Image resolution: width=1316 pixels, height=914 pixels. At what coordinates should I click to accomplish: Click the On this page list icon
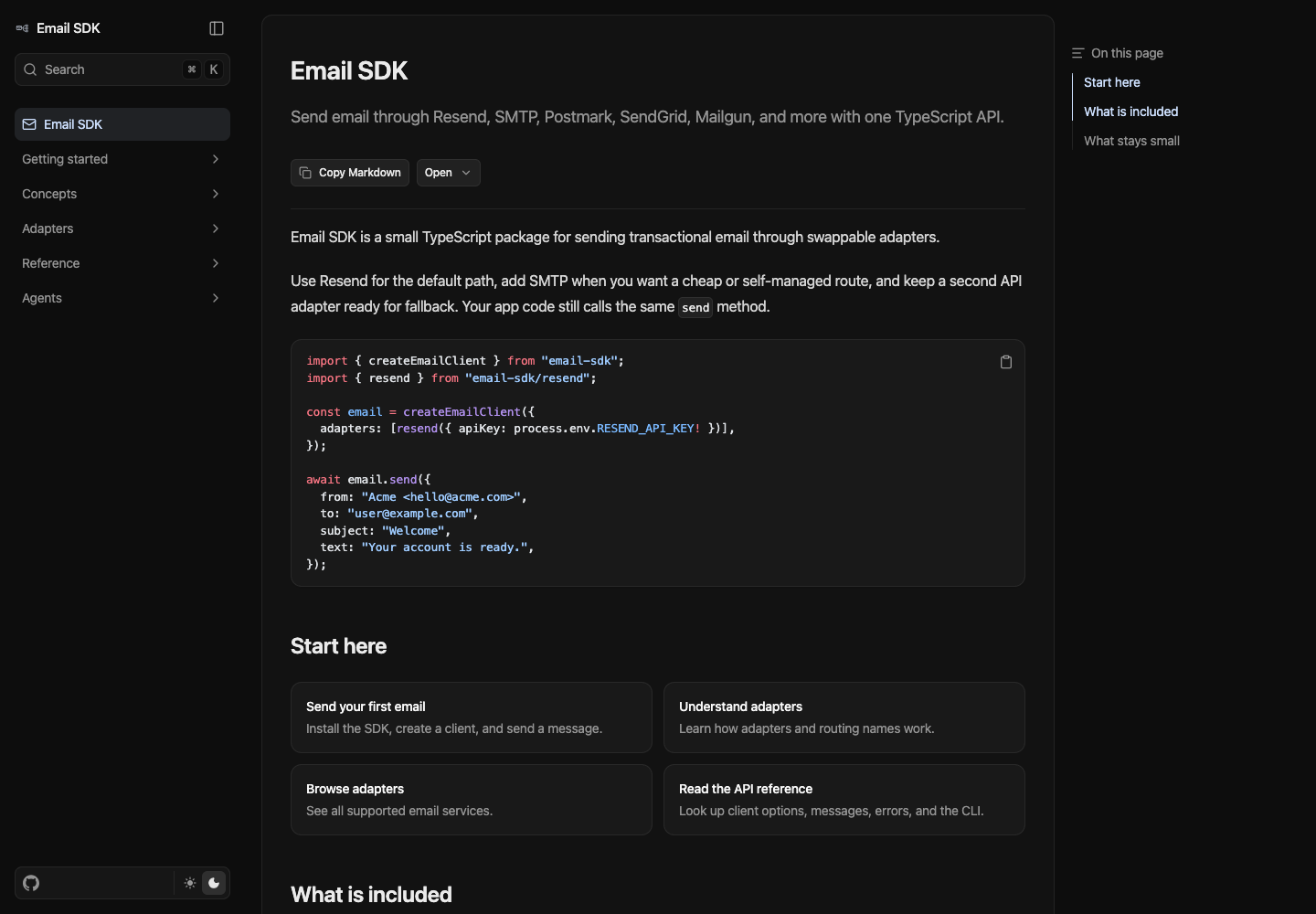(1077, 53)
